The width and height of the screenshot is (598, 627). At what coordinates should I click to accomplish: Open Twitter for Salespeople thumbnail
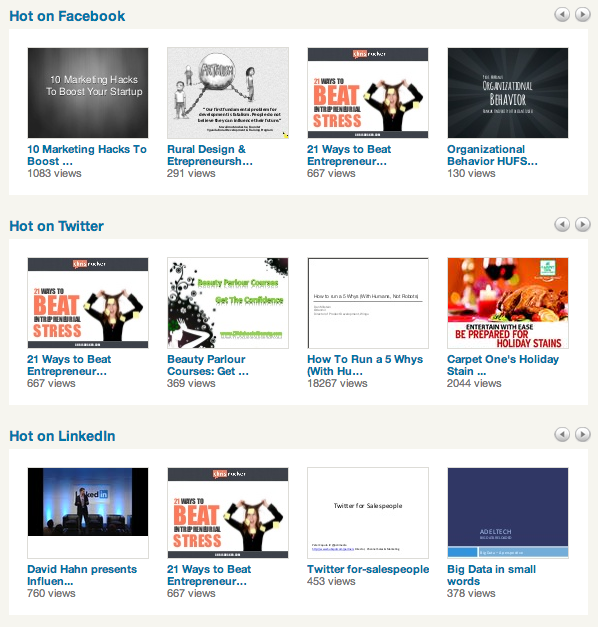click(368, 513)
